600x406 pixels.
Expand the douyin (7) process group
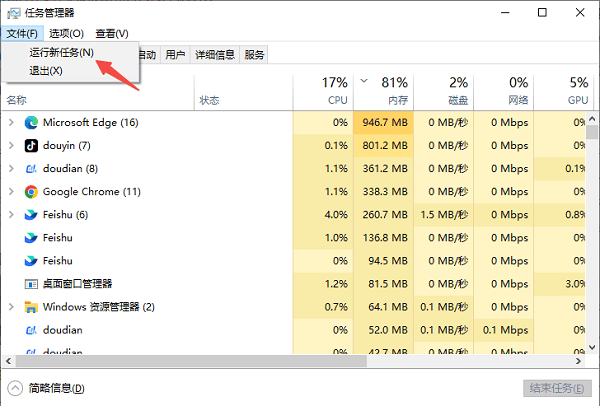click(x=11, y=145)
